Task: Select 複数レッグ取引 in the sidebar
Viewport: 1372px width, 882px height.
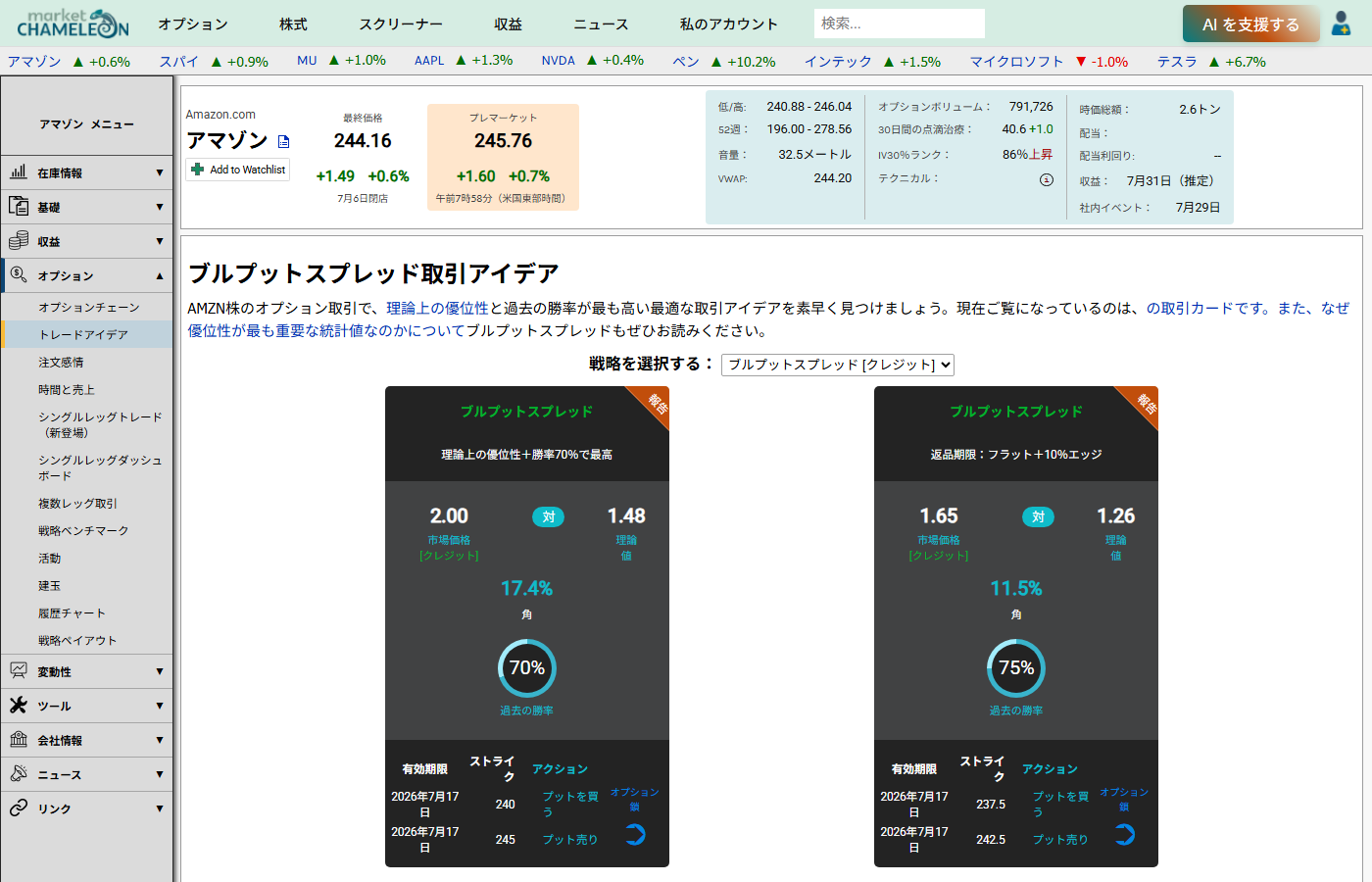Action: point(77,504)
